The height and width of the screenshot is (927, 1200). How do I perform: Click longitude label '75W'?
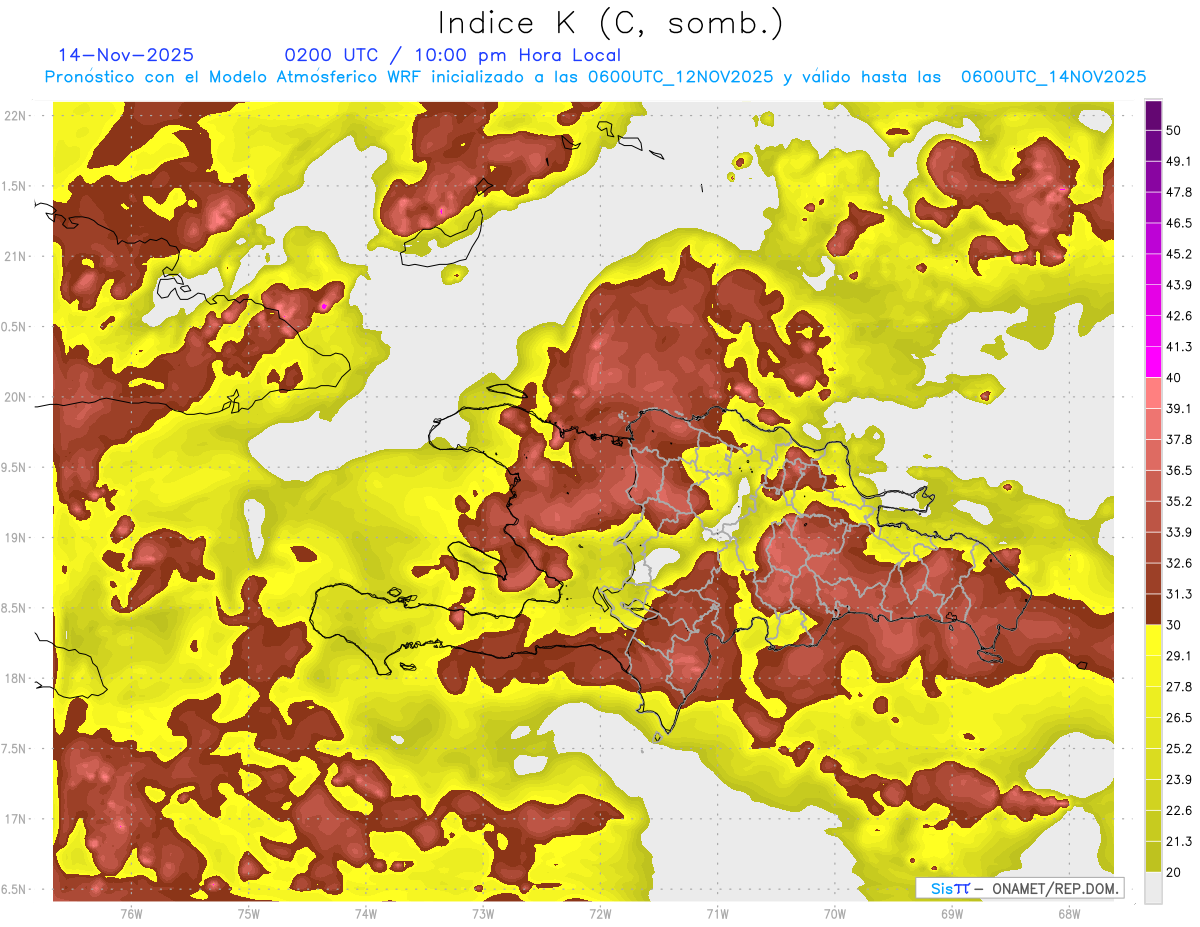248,915
